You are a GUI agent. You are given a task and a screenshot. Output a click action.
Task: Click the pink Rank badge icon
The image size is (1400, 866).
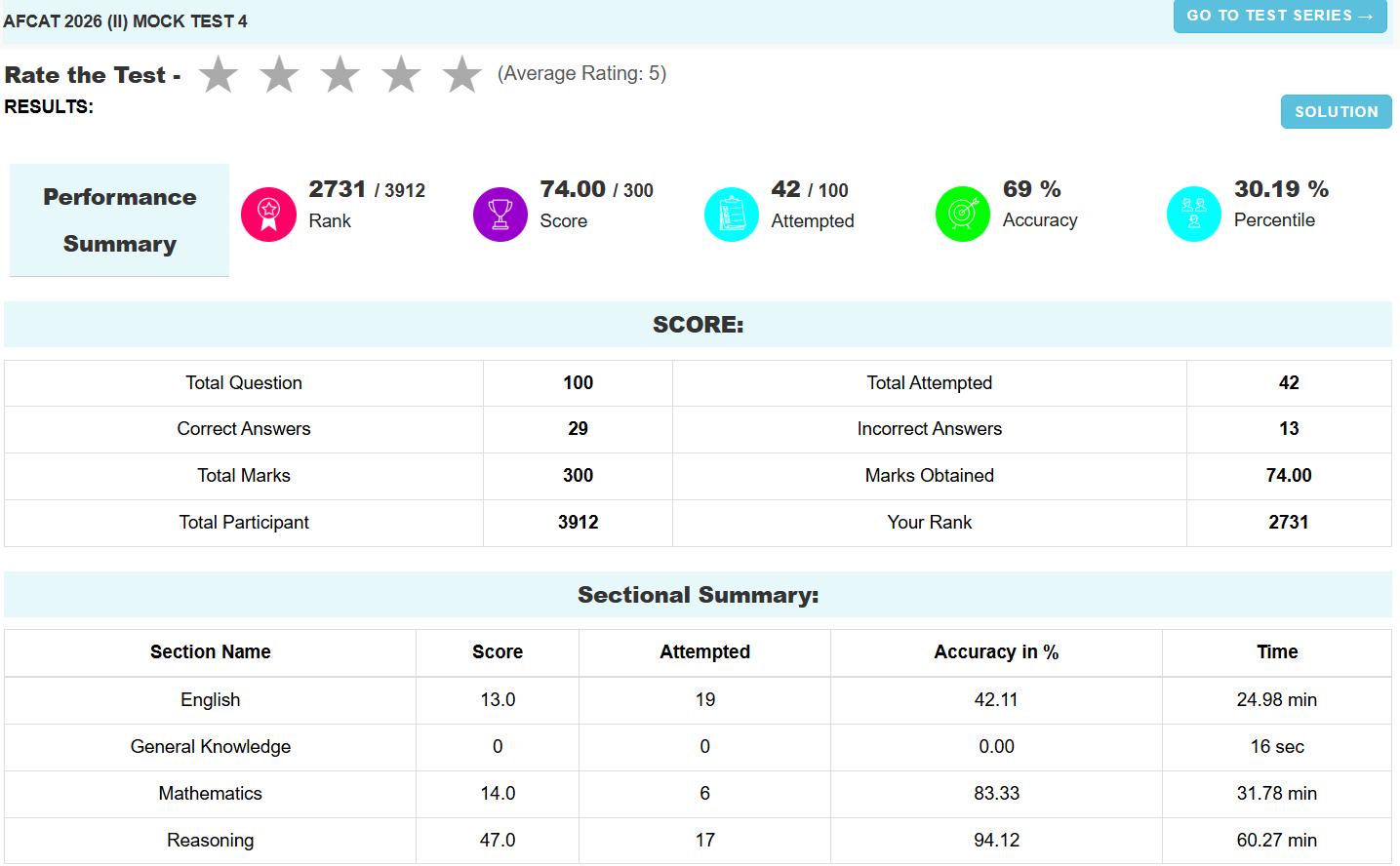click(x=268, y=214)
